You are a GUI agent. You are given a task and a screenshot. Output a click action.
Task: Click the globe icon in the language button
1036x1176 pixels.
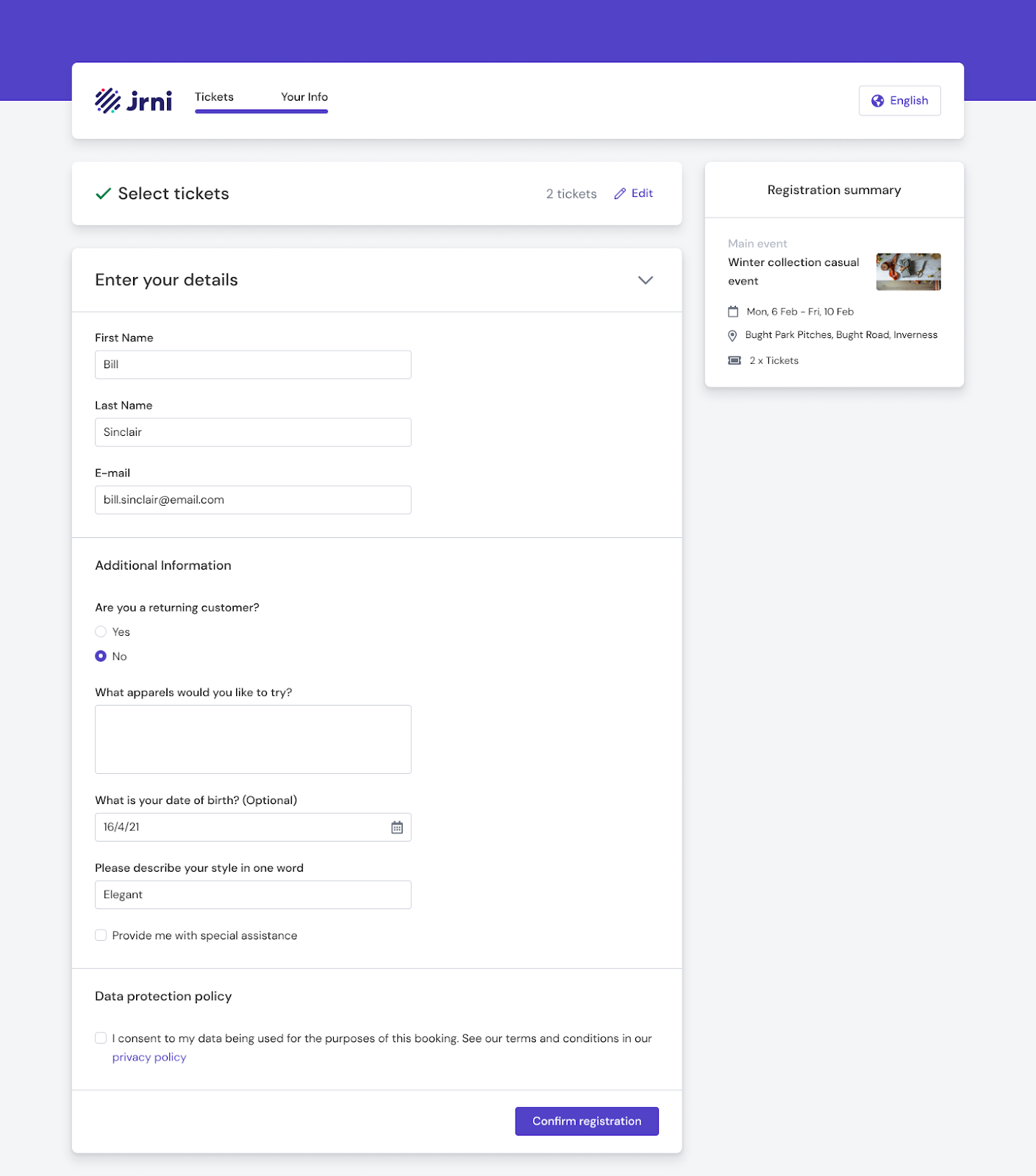[877, 101]
